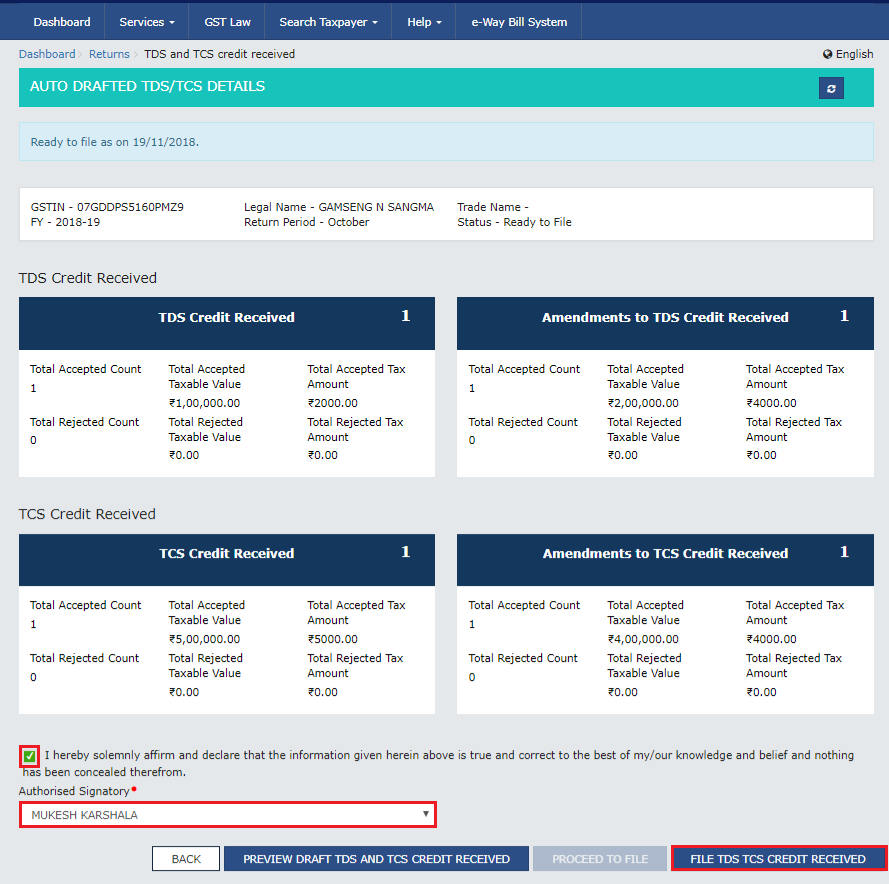The height and width of the screenshot is (884, 889).
Task: Open the TCS Credit Received tile
Action: 227,559
